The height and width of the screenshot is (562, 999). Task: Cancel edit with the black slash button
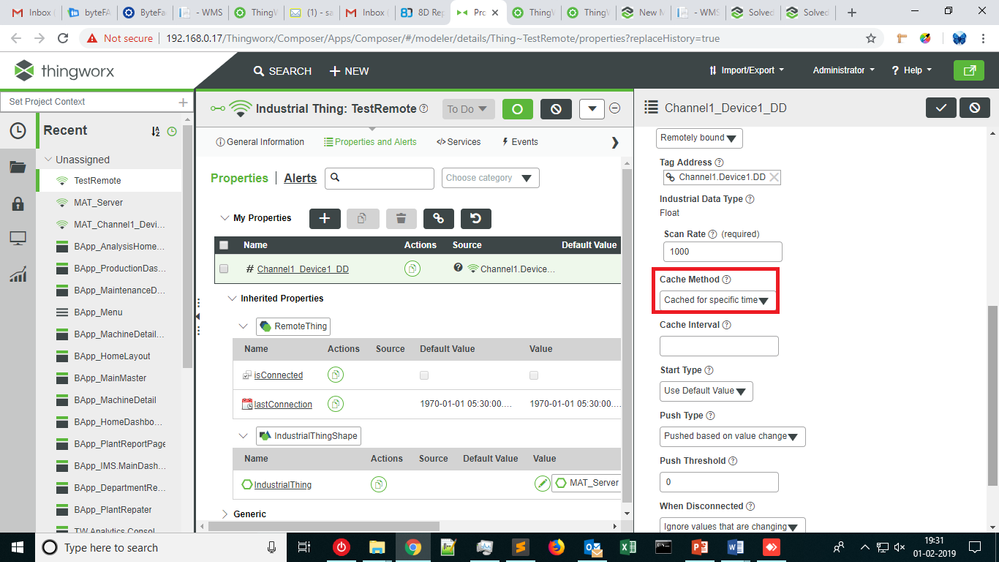pos(556,109)
